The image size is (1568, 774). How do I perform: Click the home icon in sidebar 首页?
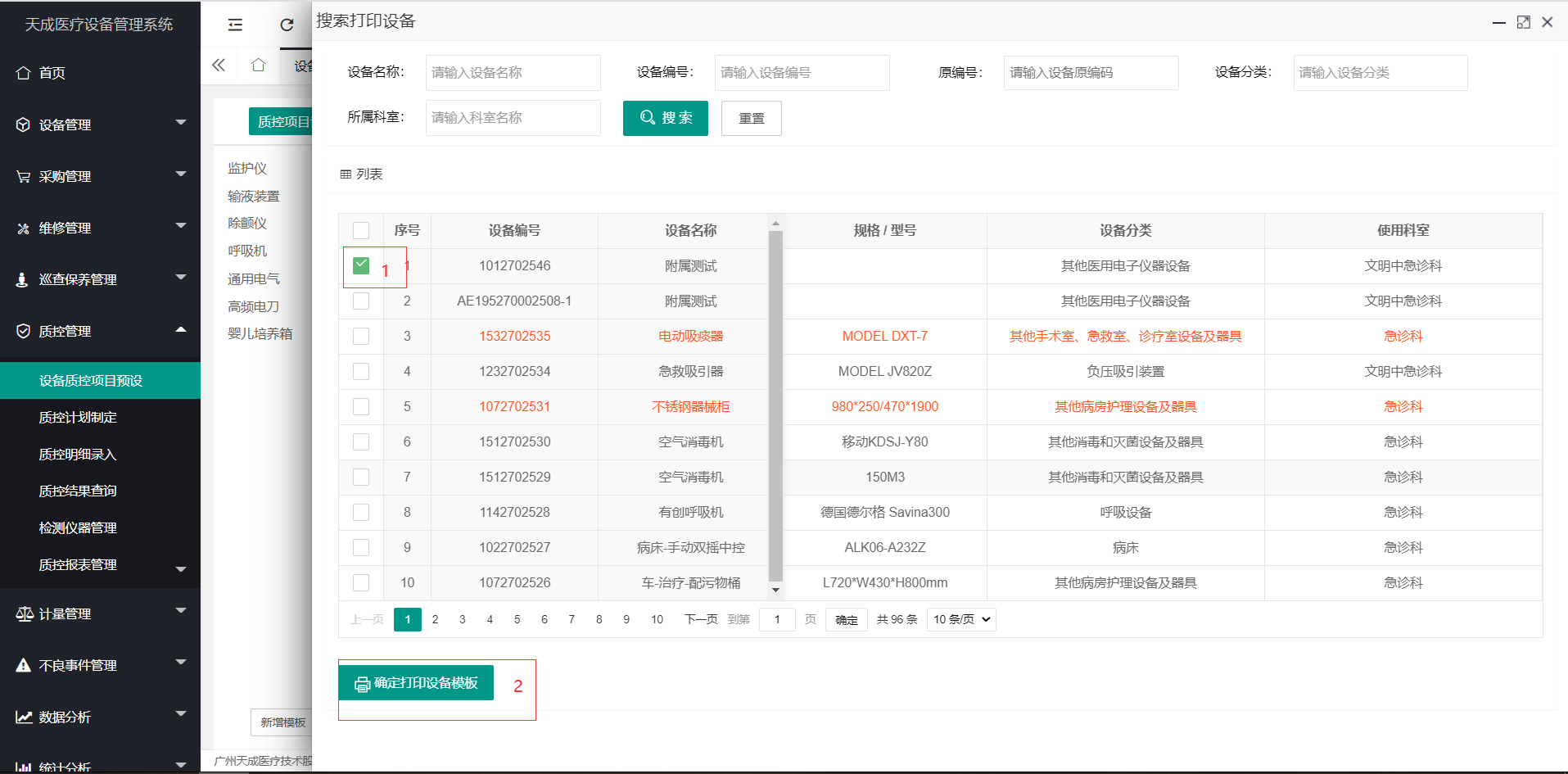tap(24, 73)
